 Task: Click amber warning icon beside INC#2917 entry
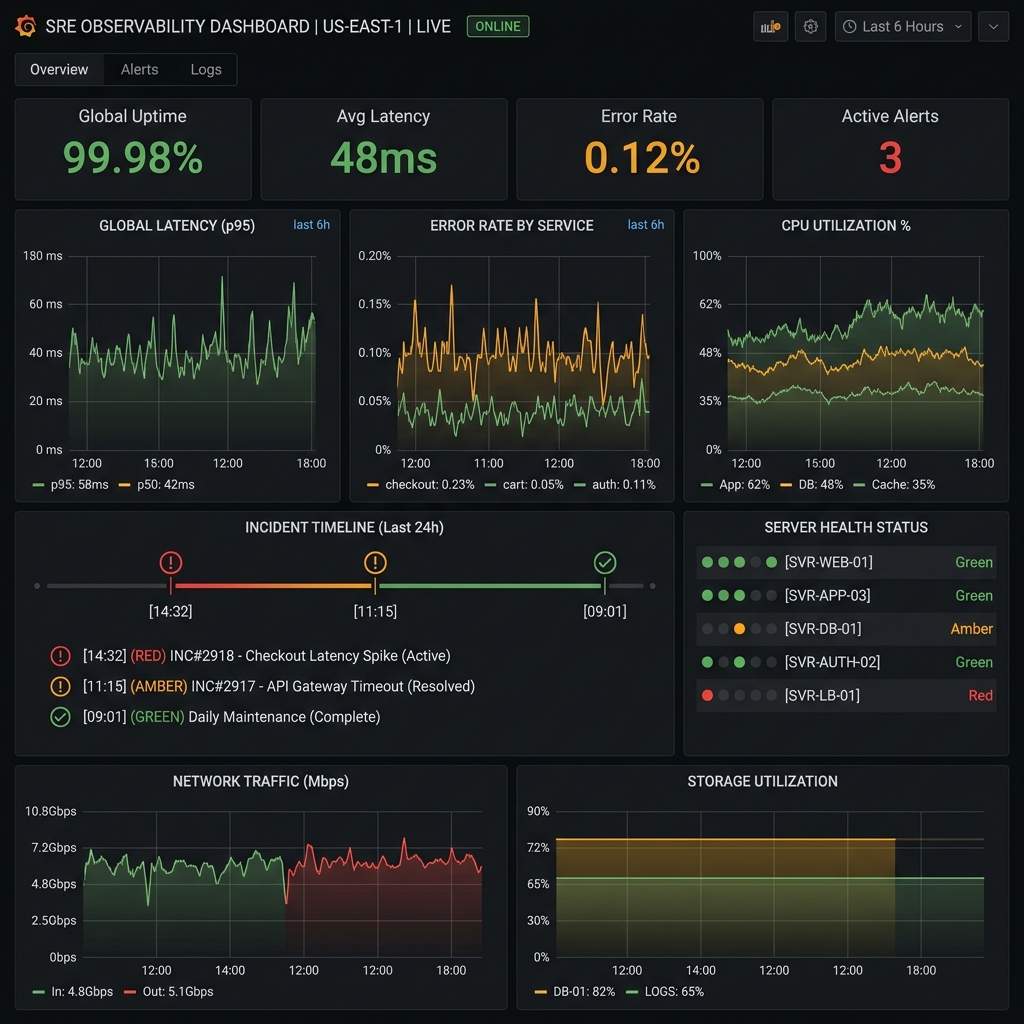point(60,686)
